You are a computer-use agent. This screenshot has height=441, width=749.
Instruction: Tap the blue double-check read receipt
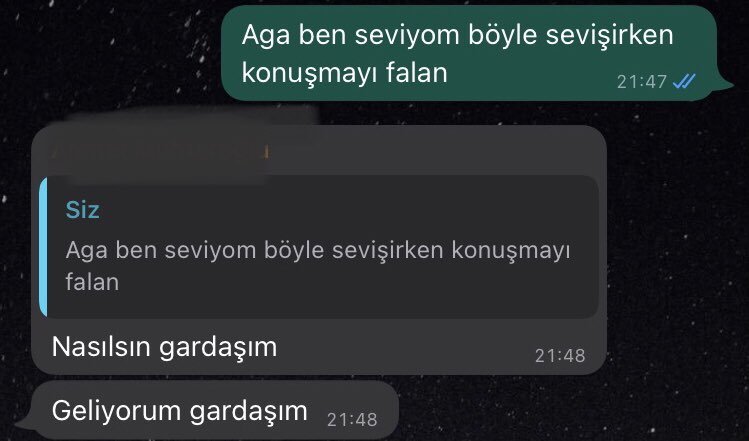pos(684,82)
